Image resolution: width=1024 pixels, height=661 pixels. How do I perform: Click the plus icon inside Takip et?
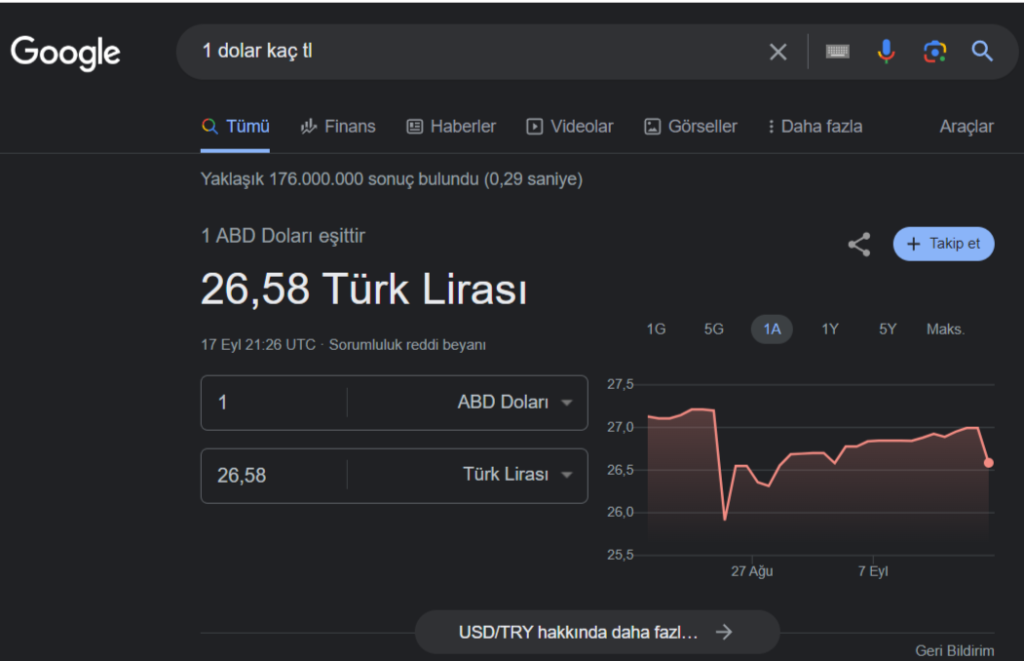914,244
